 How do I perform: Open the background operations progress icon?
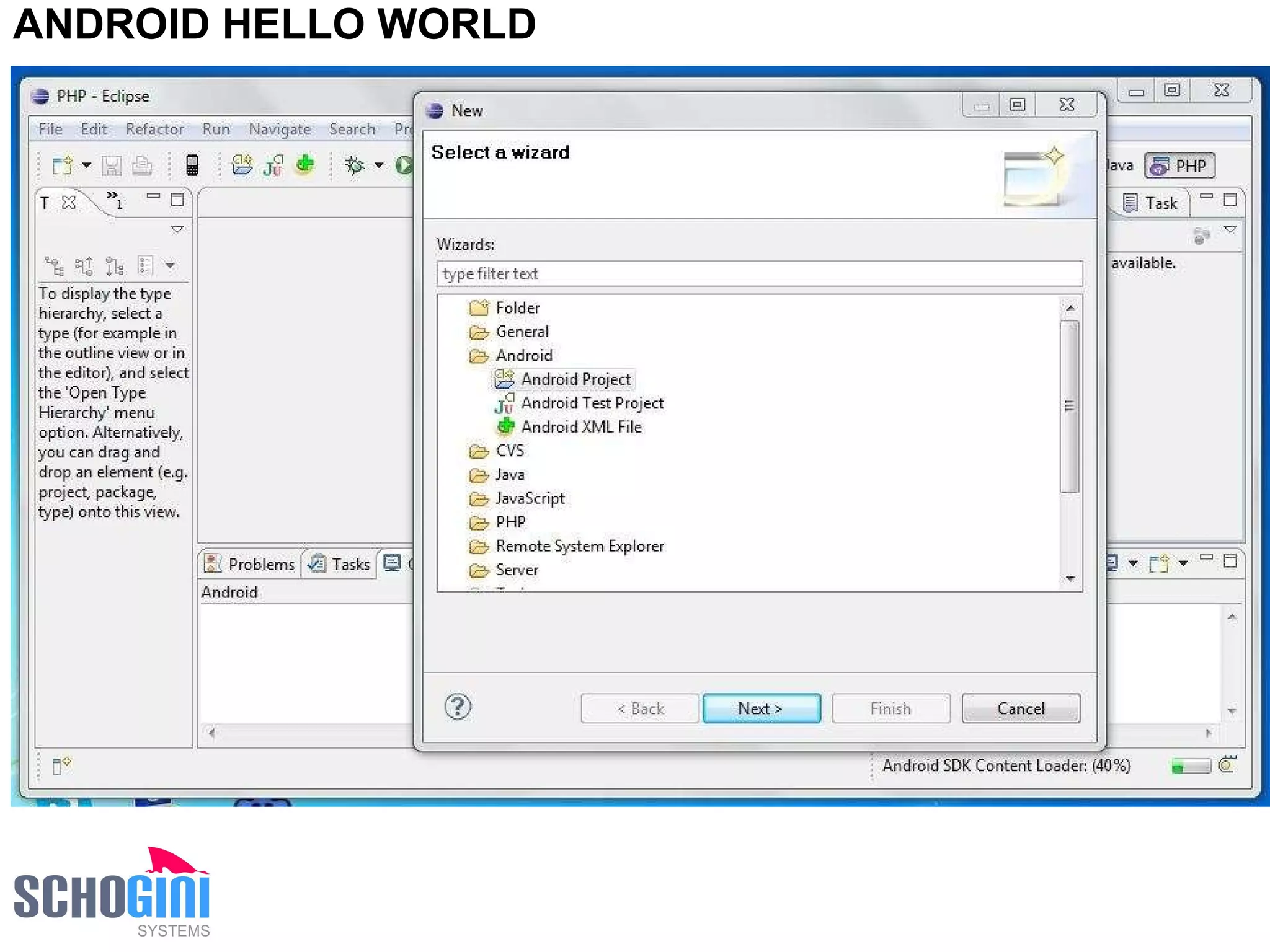pos(1227,765)
